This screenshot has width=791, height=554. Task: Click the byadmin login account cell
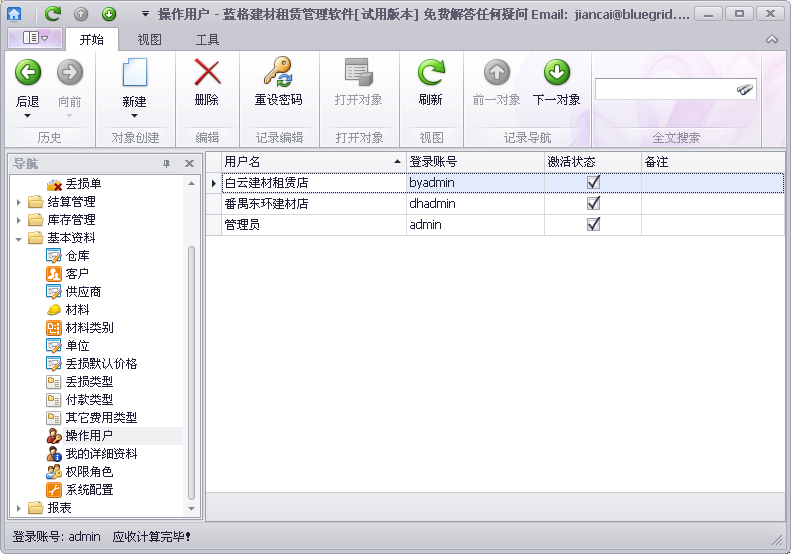click(475, 183)
